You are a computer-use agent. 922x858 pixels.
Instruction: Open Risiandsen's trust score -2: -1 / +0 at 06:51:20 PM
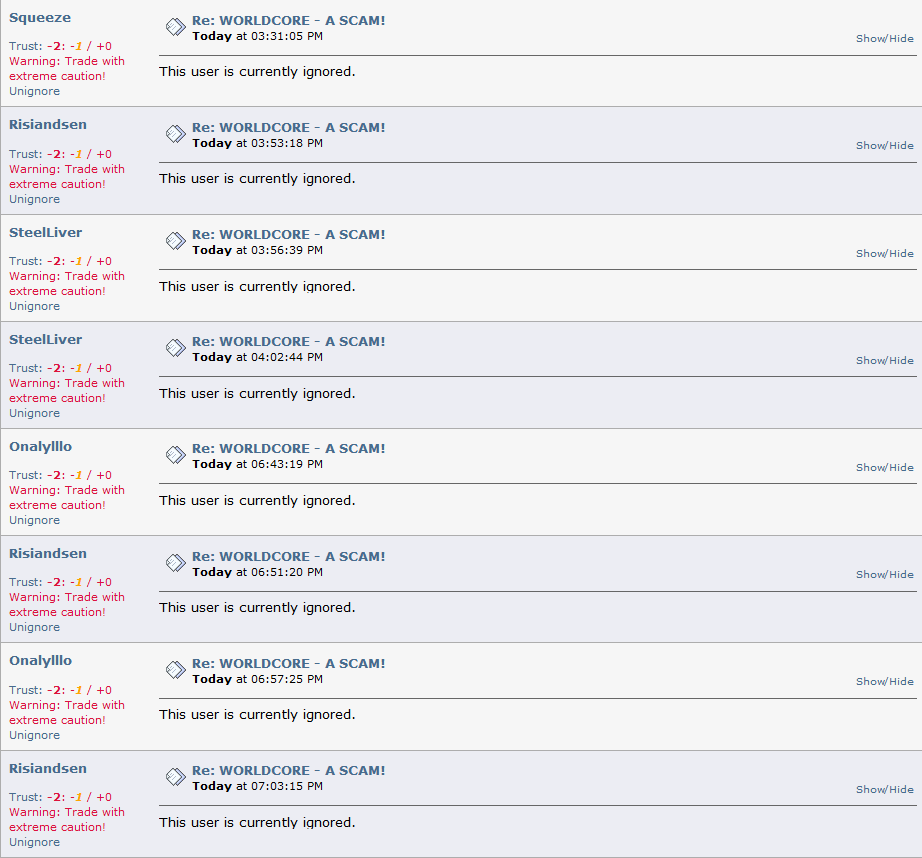tap(79, 582)
